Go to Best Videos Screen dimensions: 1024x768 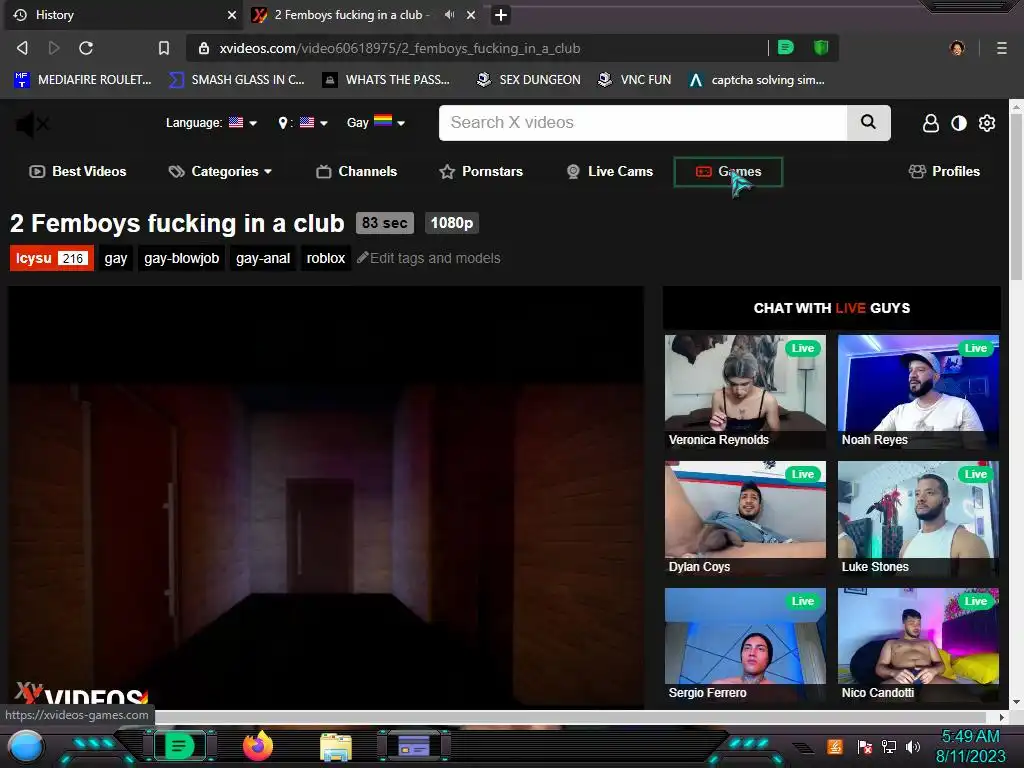coord(78,171)
